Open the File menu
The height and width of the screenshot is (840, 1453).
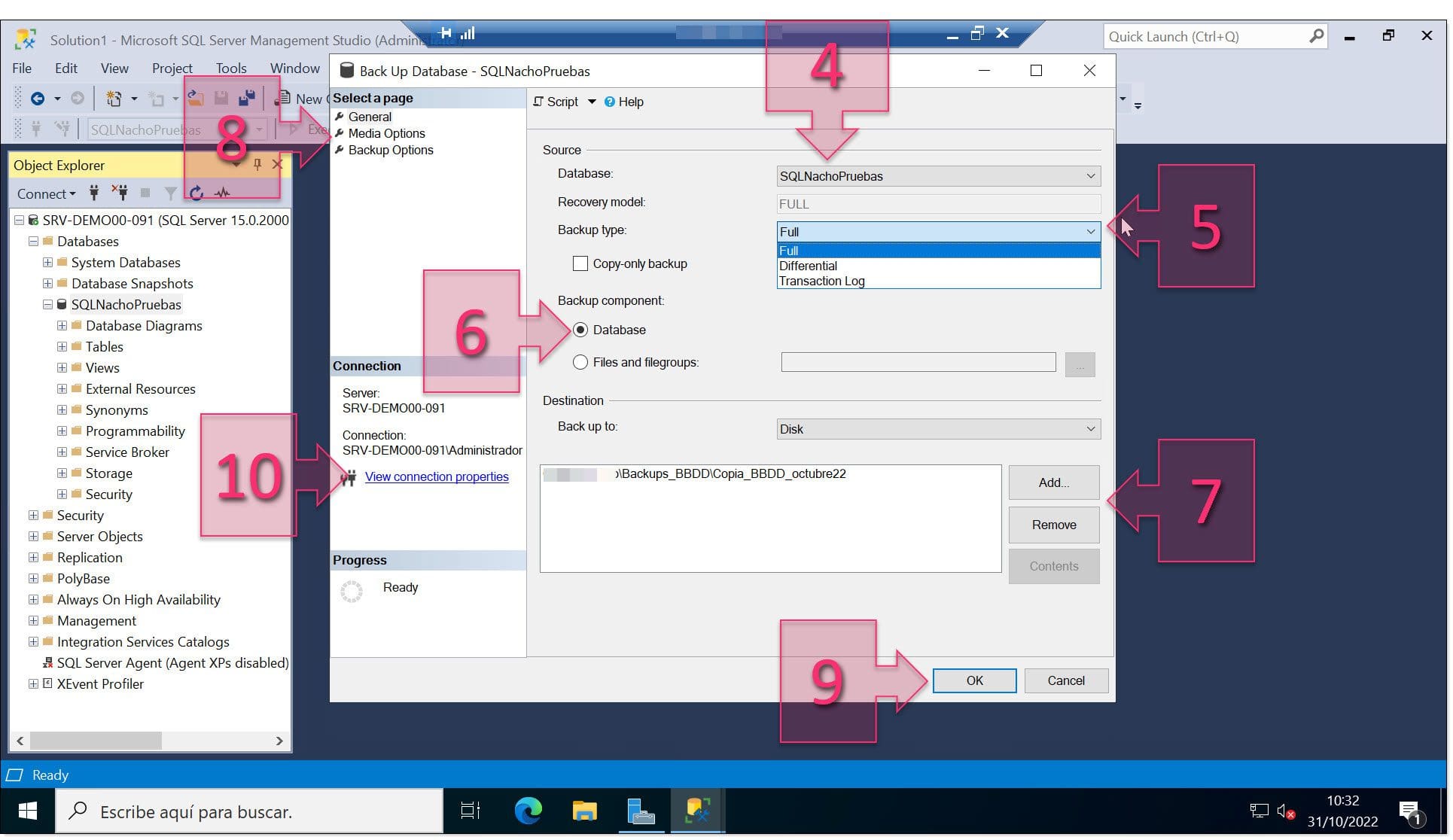coord(22,68)
